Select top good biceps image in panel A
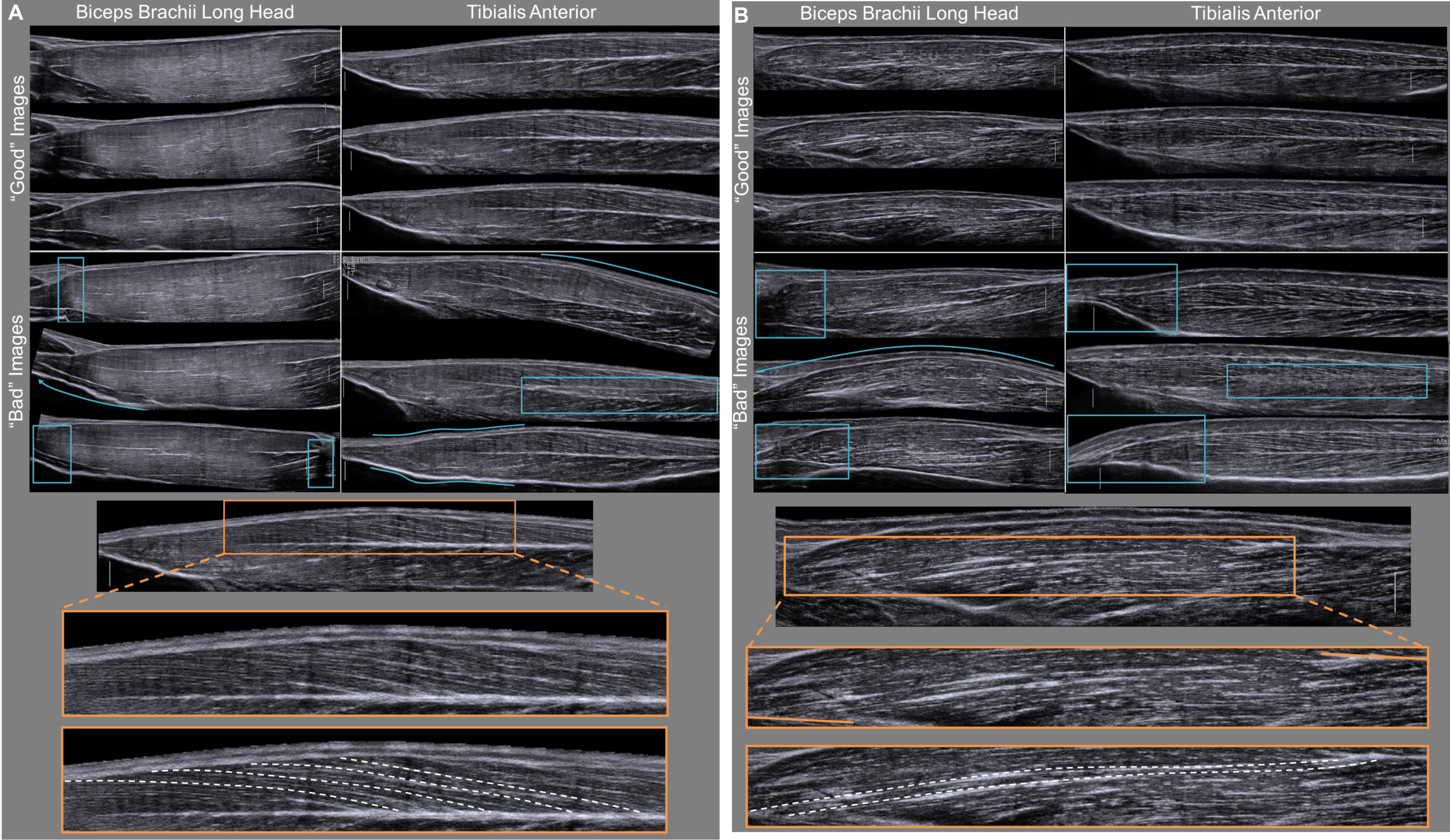 tap(184, 65)
